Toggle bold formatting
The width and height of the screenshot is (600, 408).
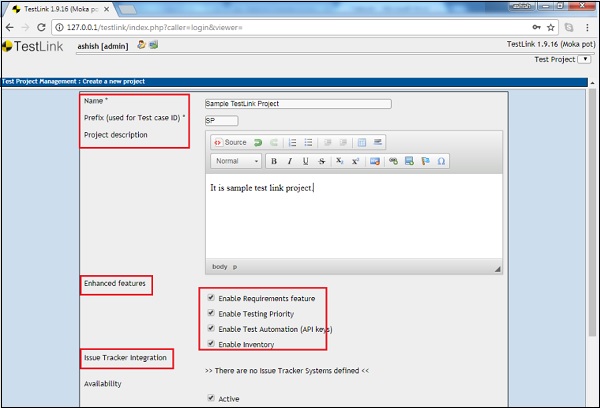[274, 161]
